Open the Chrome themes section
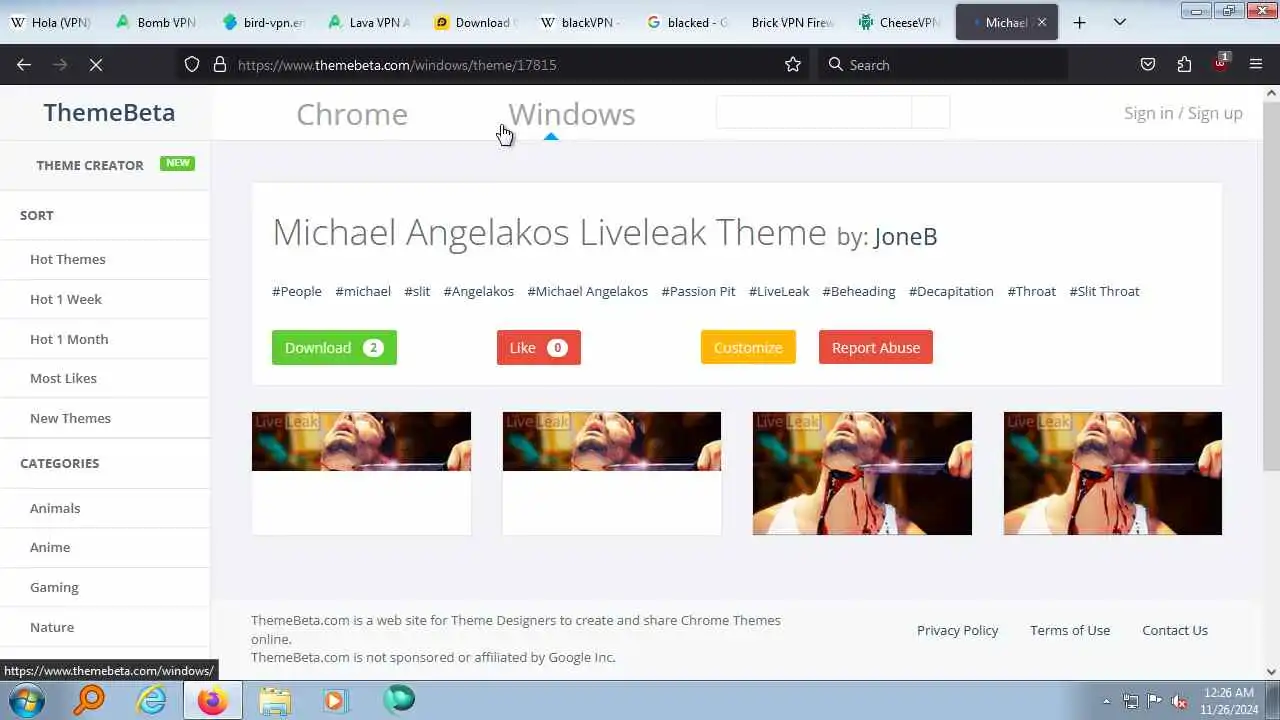The image size is (1280, 720). [x=352, y=114]
